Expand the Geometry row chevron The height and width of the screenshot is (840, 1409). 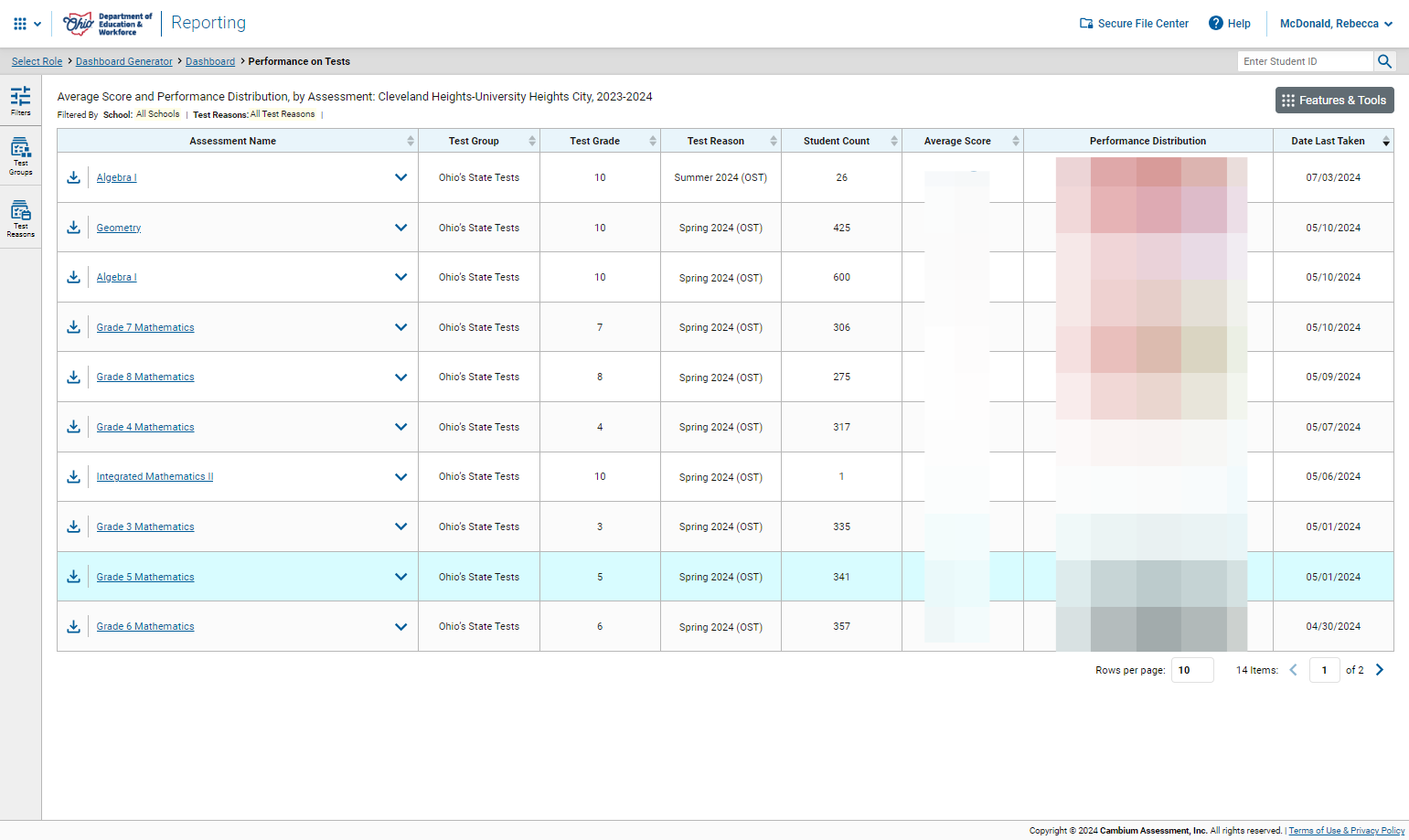click(400, 228)
